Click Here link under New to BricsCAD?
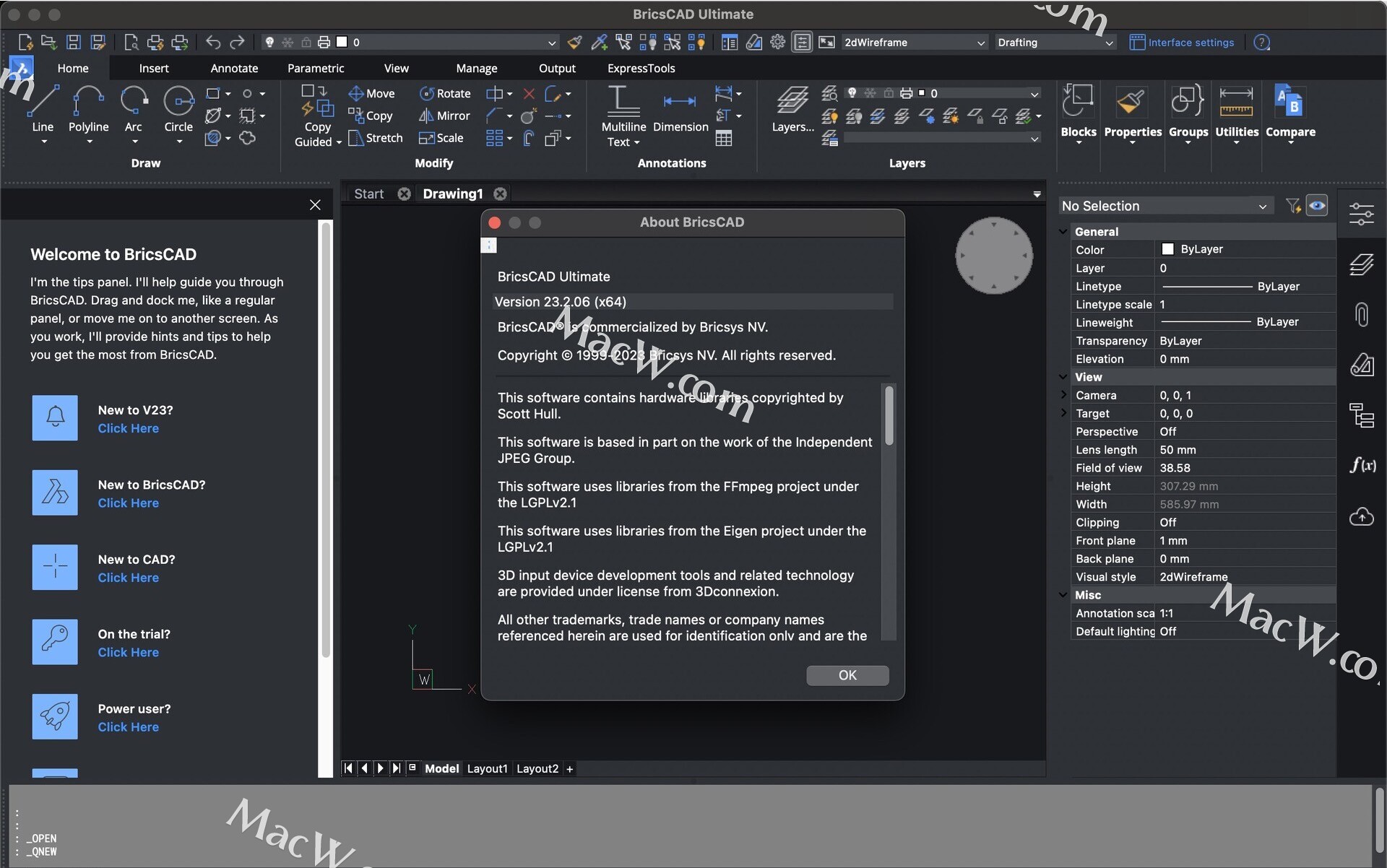Screen dimensions: 1387x868 click(128, 503)
